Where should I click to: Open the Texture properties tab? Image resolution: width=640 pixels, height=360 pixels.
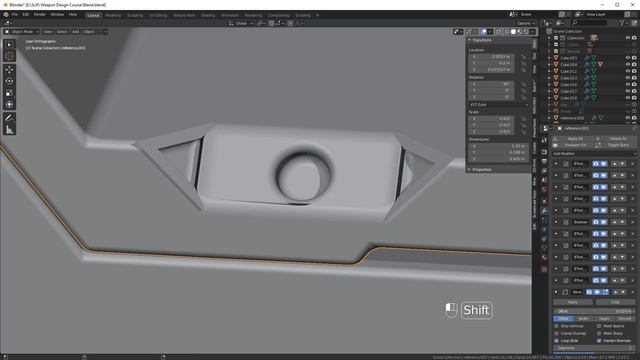tap(544, 269)
